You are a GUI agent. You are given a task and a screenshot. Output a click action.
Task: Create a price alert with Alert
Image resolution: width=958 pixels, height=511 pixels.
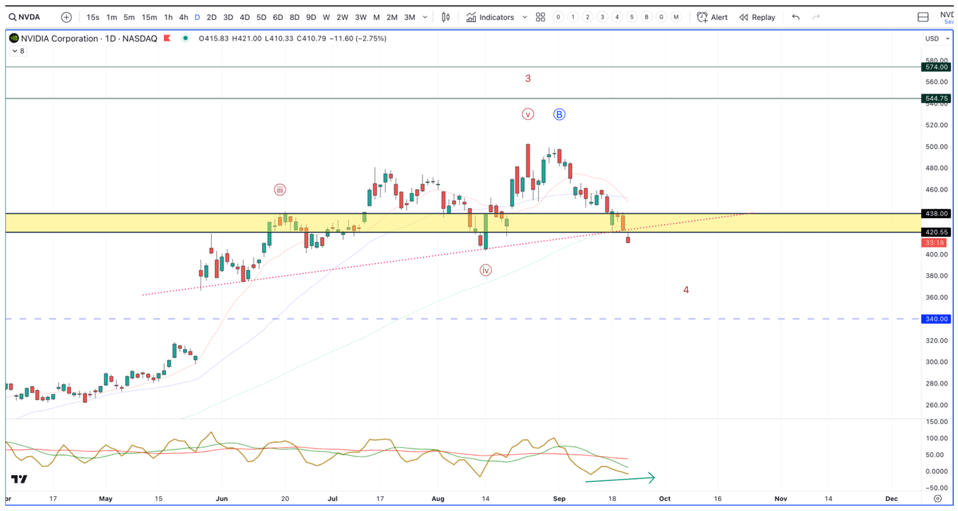pyautogui.click(x=712, y=17)
